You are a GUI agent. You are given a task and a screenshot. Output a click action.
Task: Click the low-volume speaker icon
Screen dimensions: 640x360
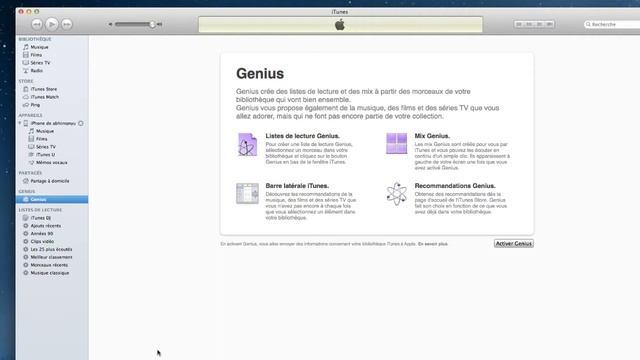[110, 24]
